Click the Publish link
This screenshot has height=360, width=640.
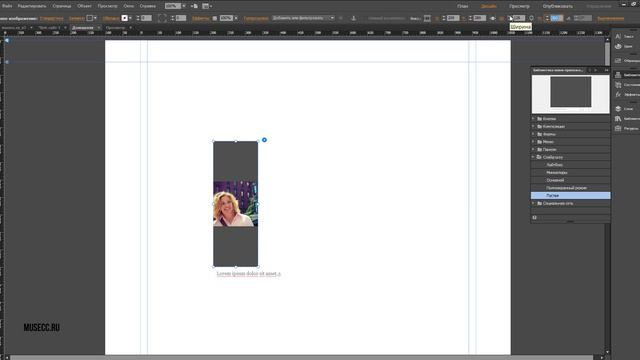point(558,6)
